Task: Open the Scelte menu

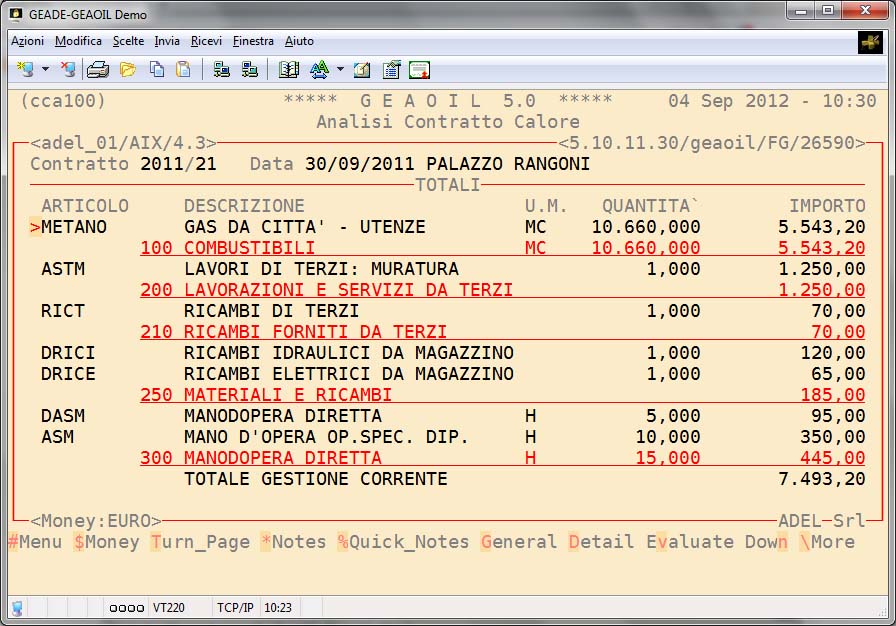Action: point(128,41)
